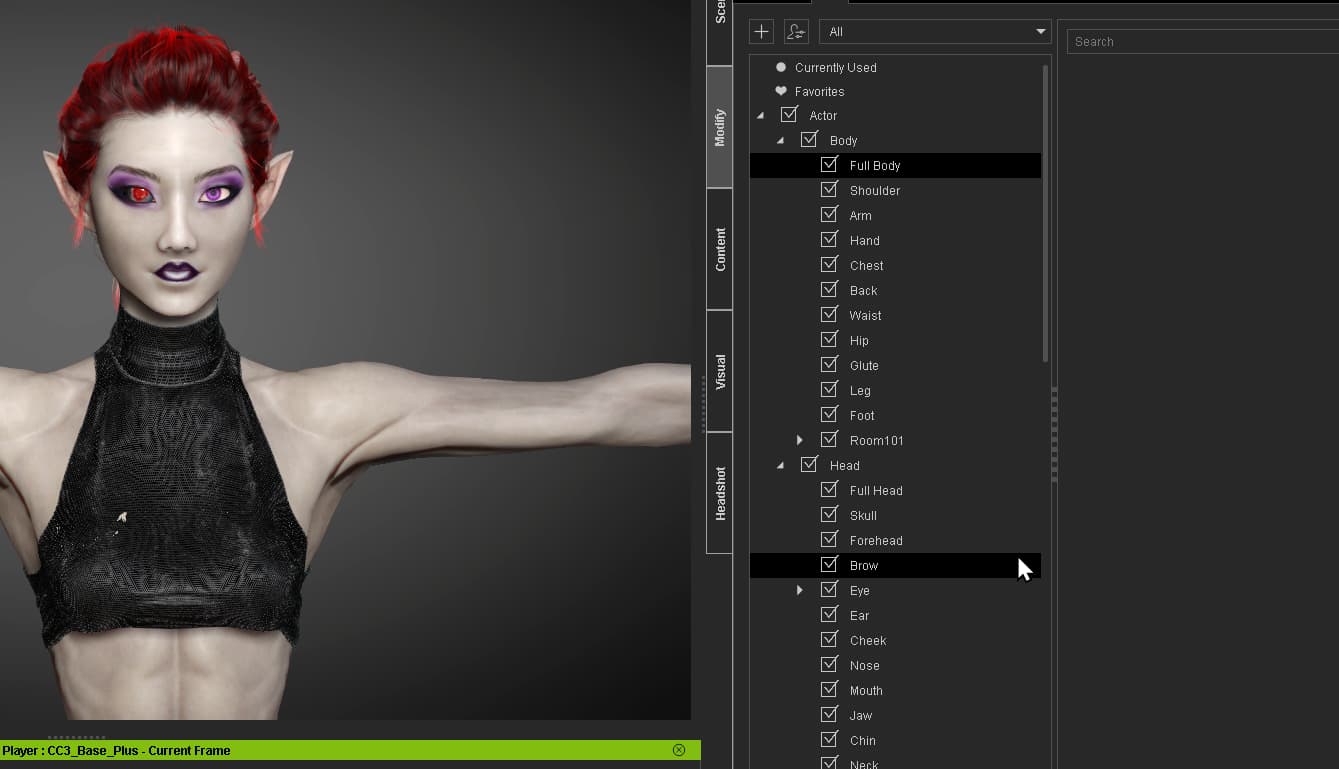Collapse the Head tree group

(780, 465)
